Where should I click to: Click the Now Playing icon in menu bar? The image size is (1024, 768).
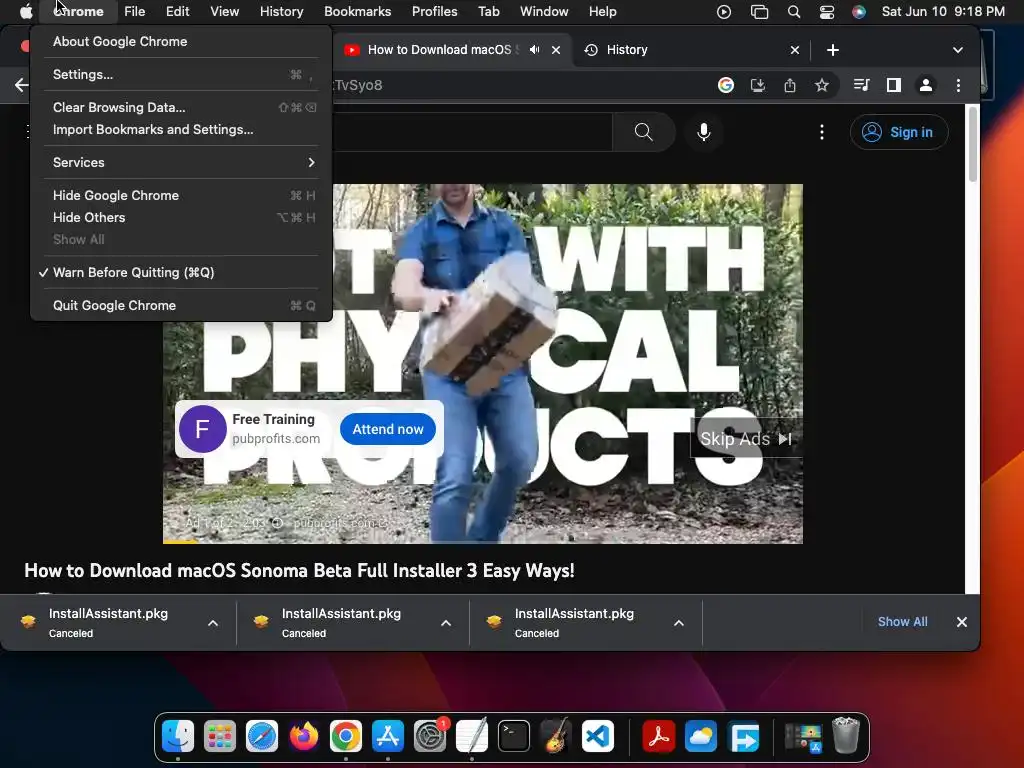(x=724, y=12)
